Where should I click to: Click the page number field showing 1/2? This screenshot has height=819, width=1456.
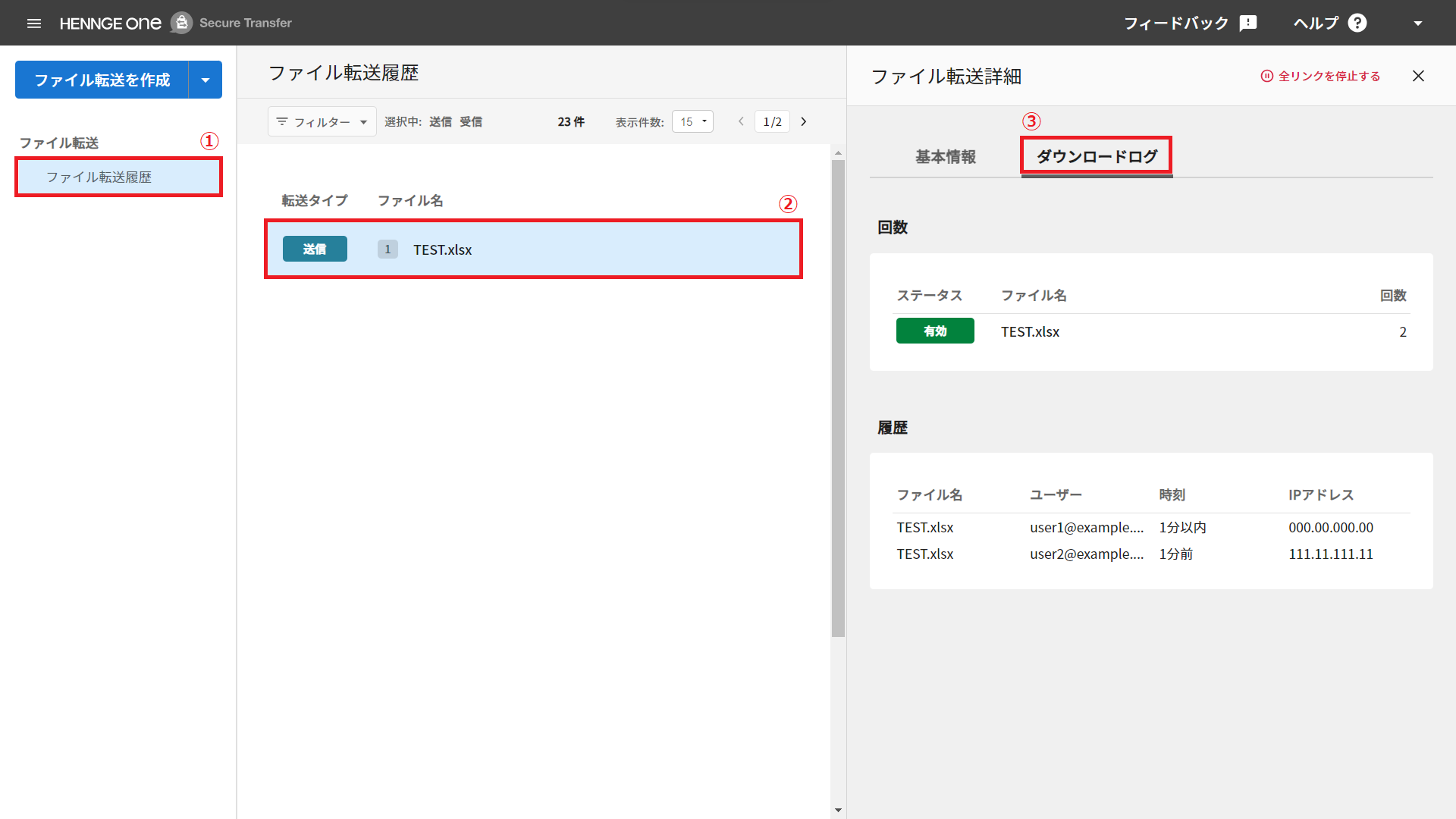[772, 121]
